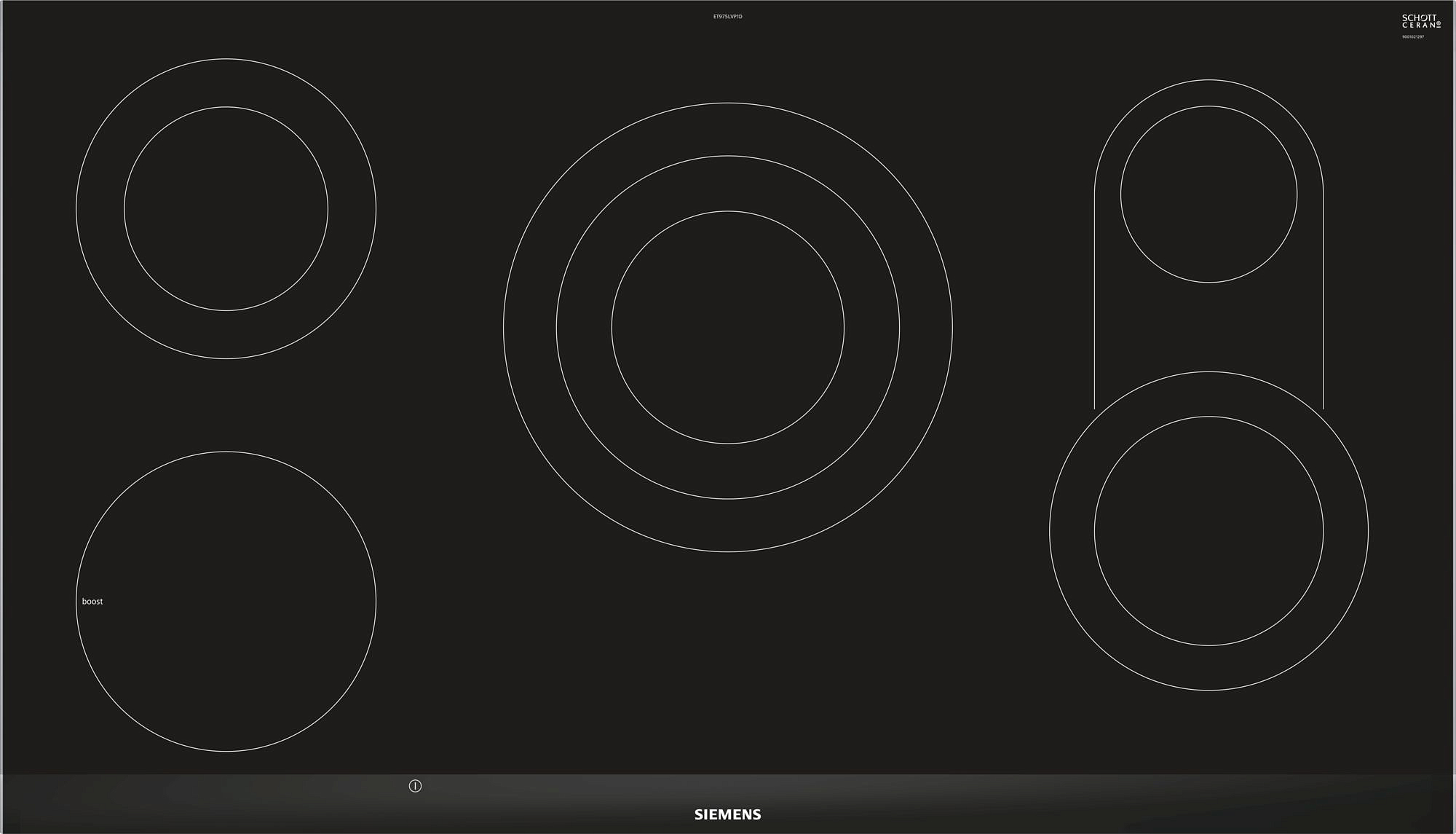Click the empty glass between left zones
This screenshot has height=834, width=1456.
tap(226, 405)
